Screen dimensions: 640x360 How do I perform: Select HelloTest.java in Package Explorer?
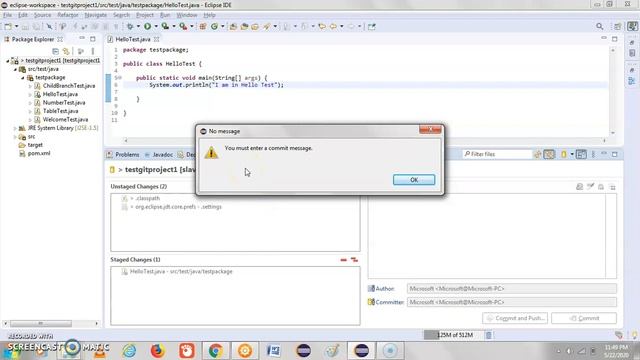click(x=60, y=94)
